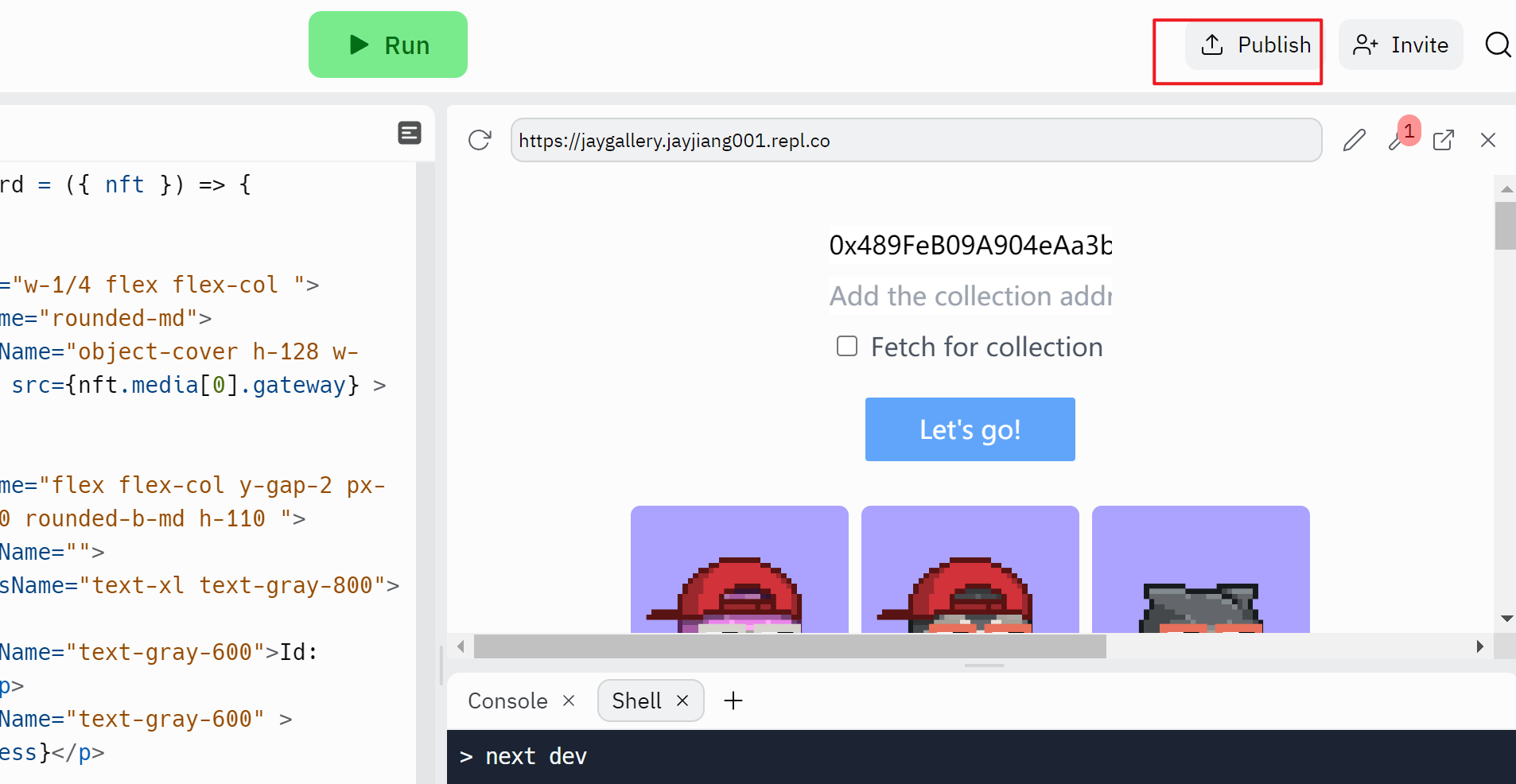Image resolution: width=1516 pixels, height=784 pixels.
Task: Close the webview pane
Action: tap(1488, 140)
